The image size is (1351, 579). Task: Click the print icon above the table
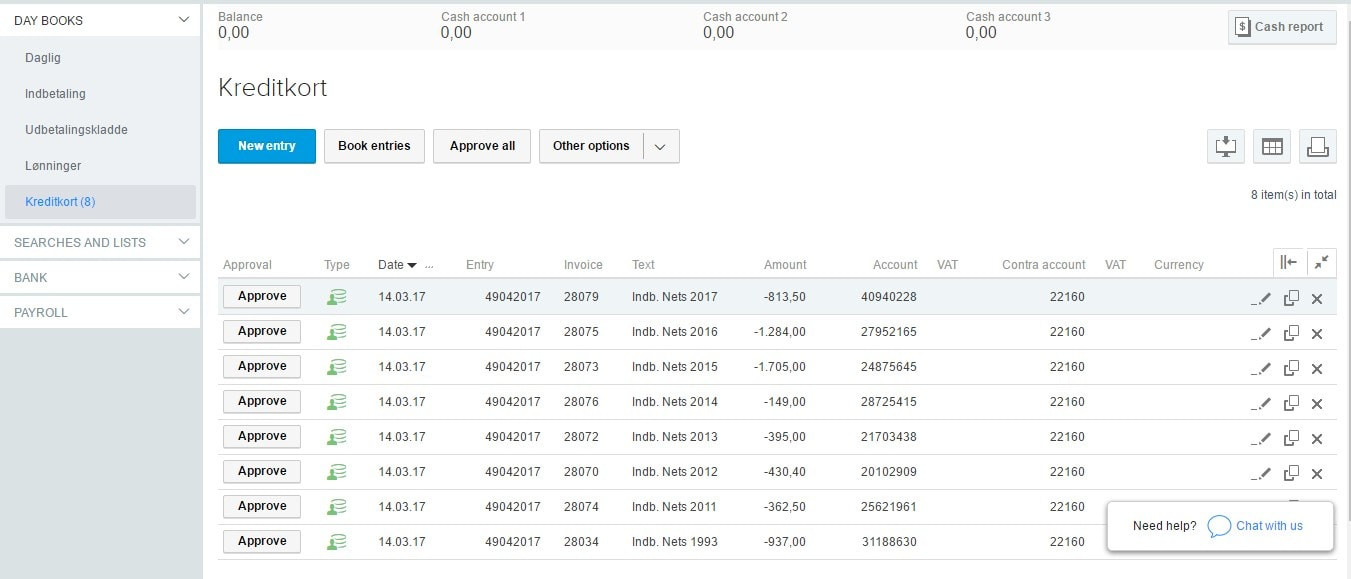click(1317, 146)
